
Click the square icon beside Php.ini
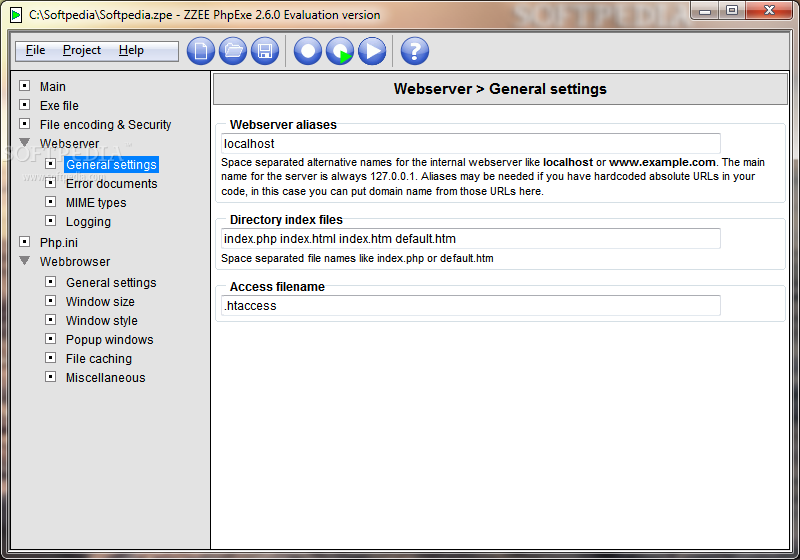click(x=24, y=242)
